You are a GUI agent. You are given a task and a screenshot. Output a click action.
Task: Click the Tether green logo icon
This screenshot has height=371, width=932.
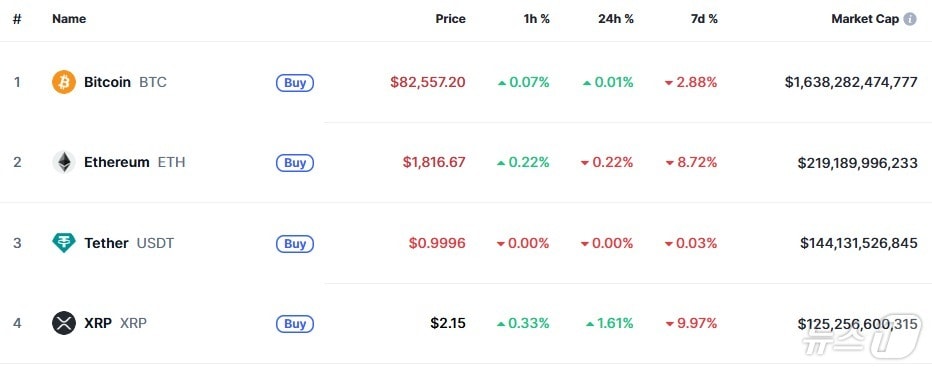(x=64, y=243)
